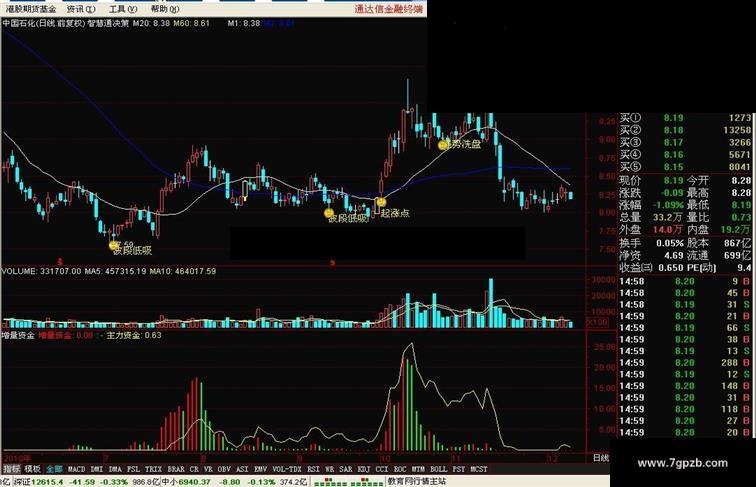Select the MCST indicator tab

coord(479,469)
